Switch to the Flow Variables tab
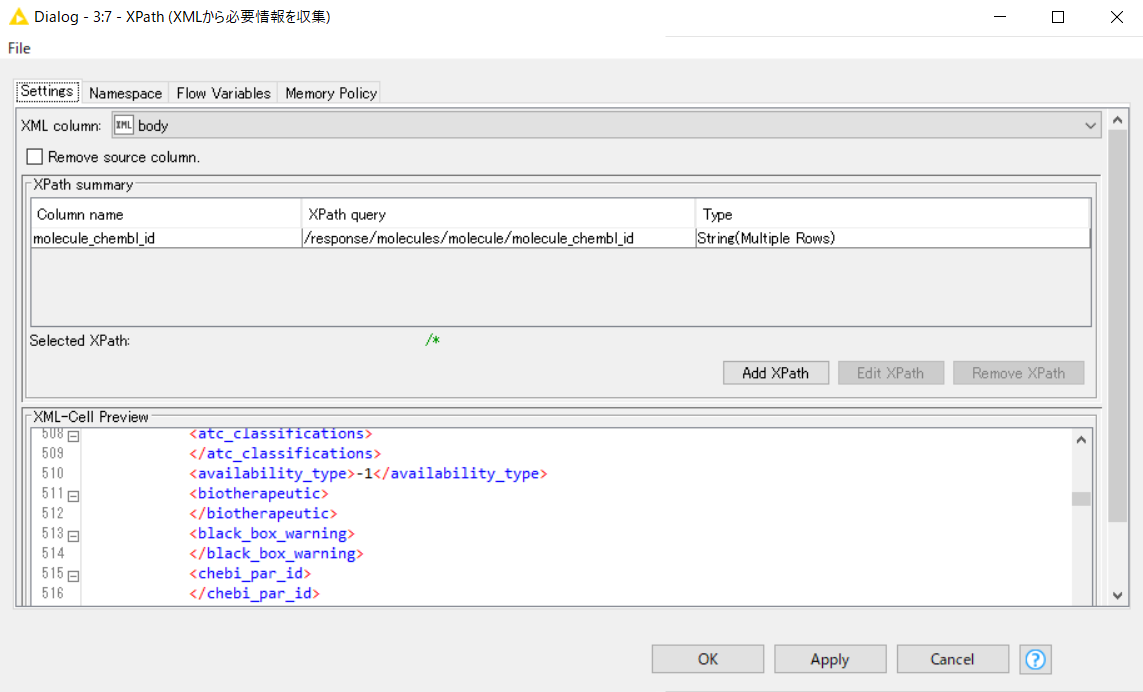The width and height of the screenshot is (1143, 692). 222,93
